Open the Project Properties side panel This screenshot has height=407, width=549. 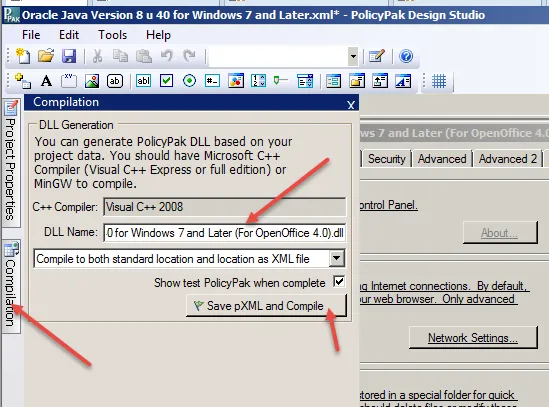[x=11, y=162]
